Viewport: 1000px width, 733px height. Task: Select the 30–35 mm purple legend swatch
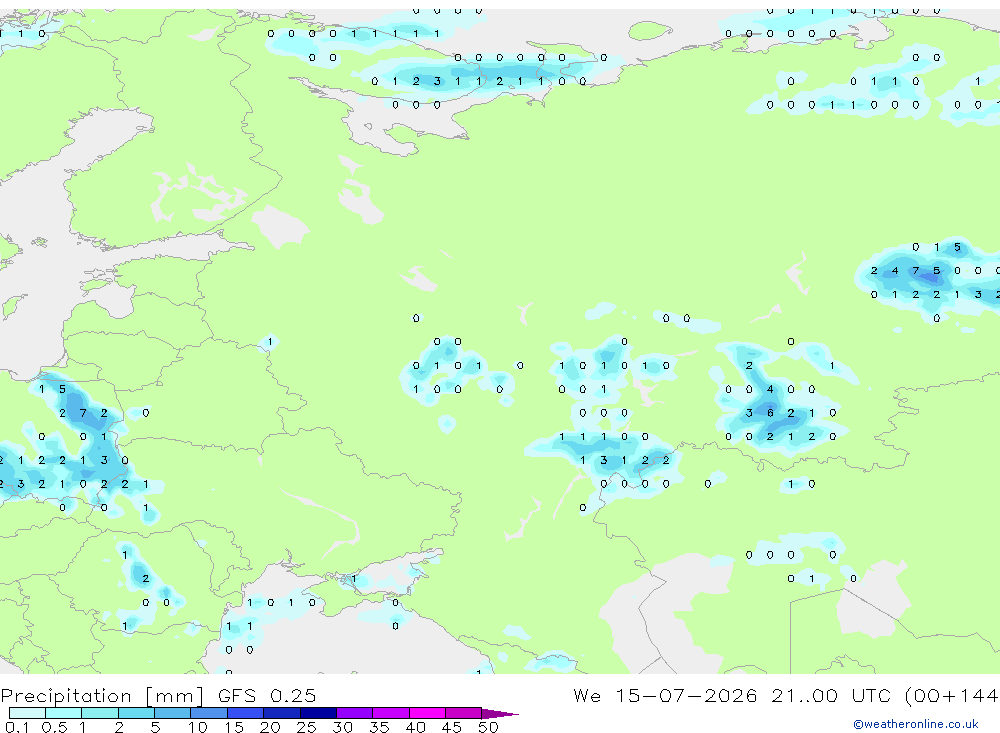355,713
